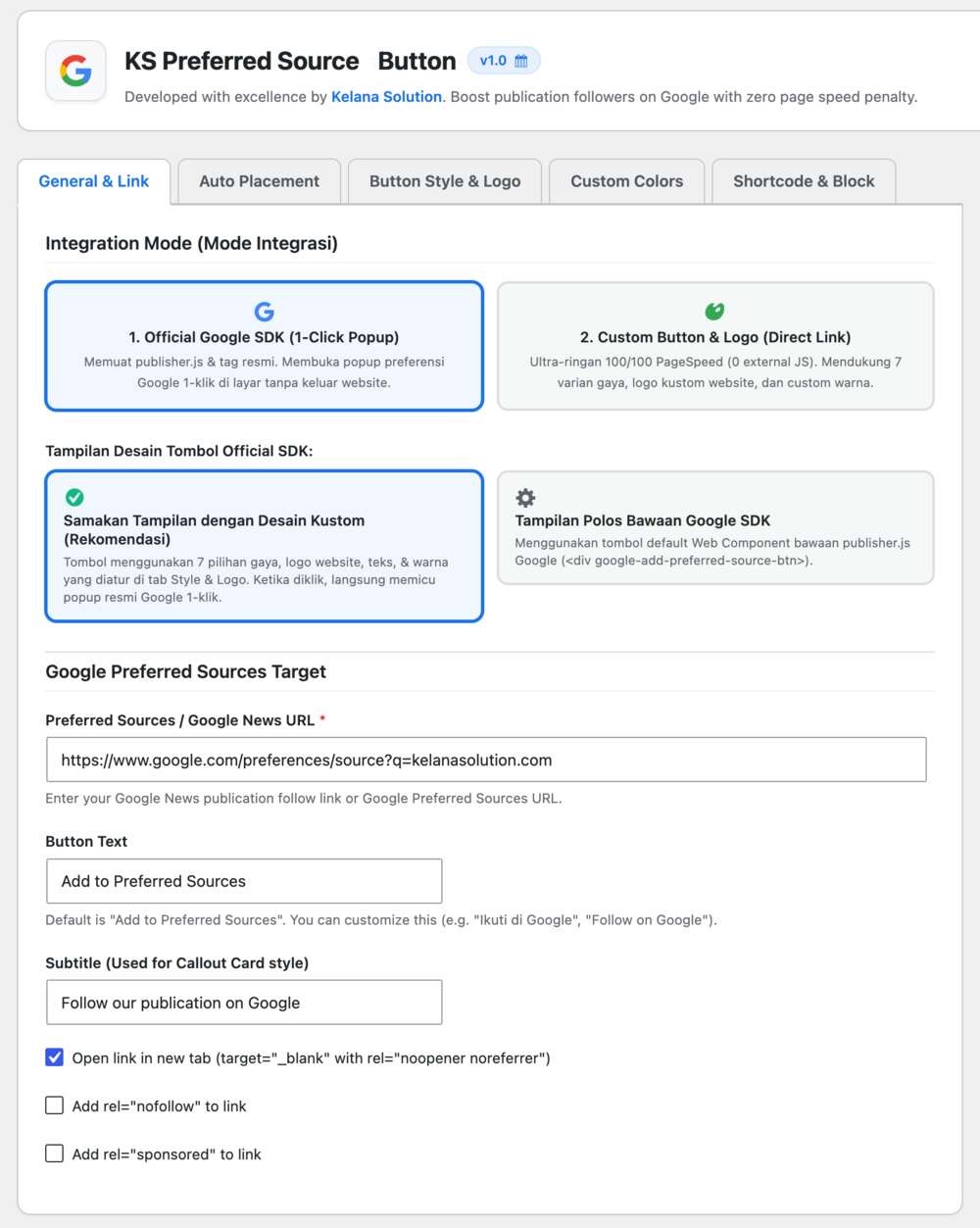Enable the rel="sponsored" checkbox
The image size is (980, 1228).
pyautogui.click(x=55, y=1154)
